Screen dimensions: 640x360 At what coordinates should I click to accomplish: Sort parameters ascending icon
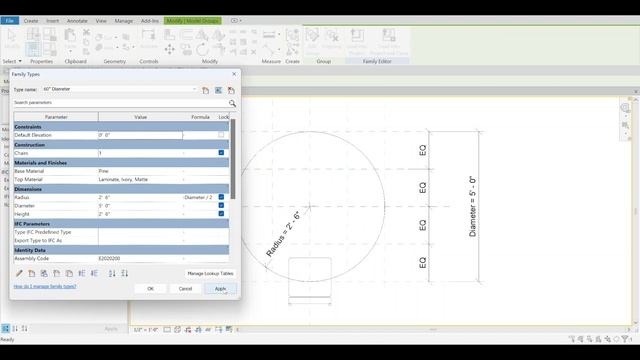(x=112, y=273)
